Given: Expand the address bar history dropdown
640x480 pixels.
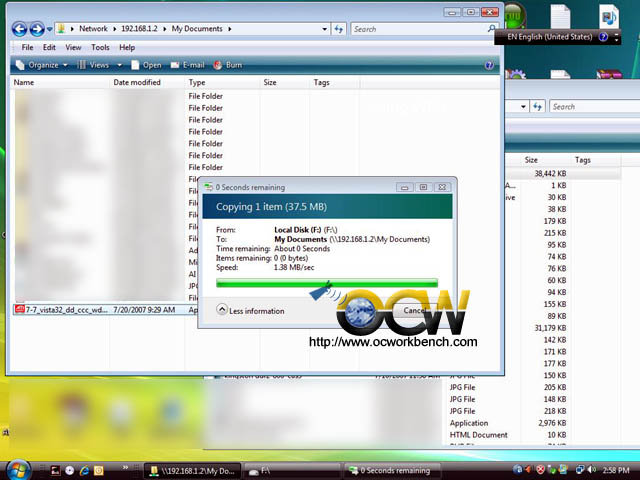Looking at the screenshot, I should (x=324, y=29).
